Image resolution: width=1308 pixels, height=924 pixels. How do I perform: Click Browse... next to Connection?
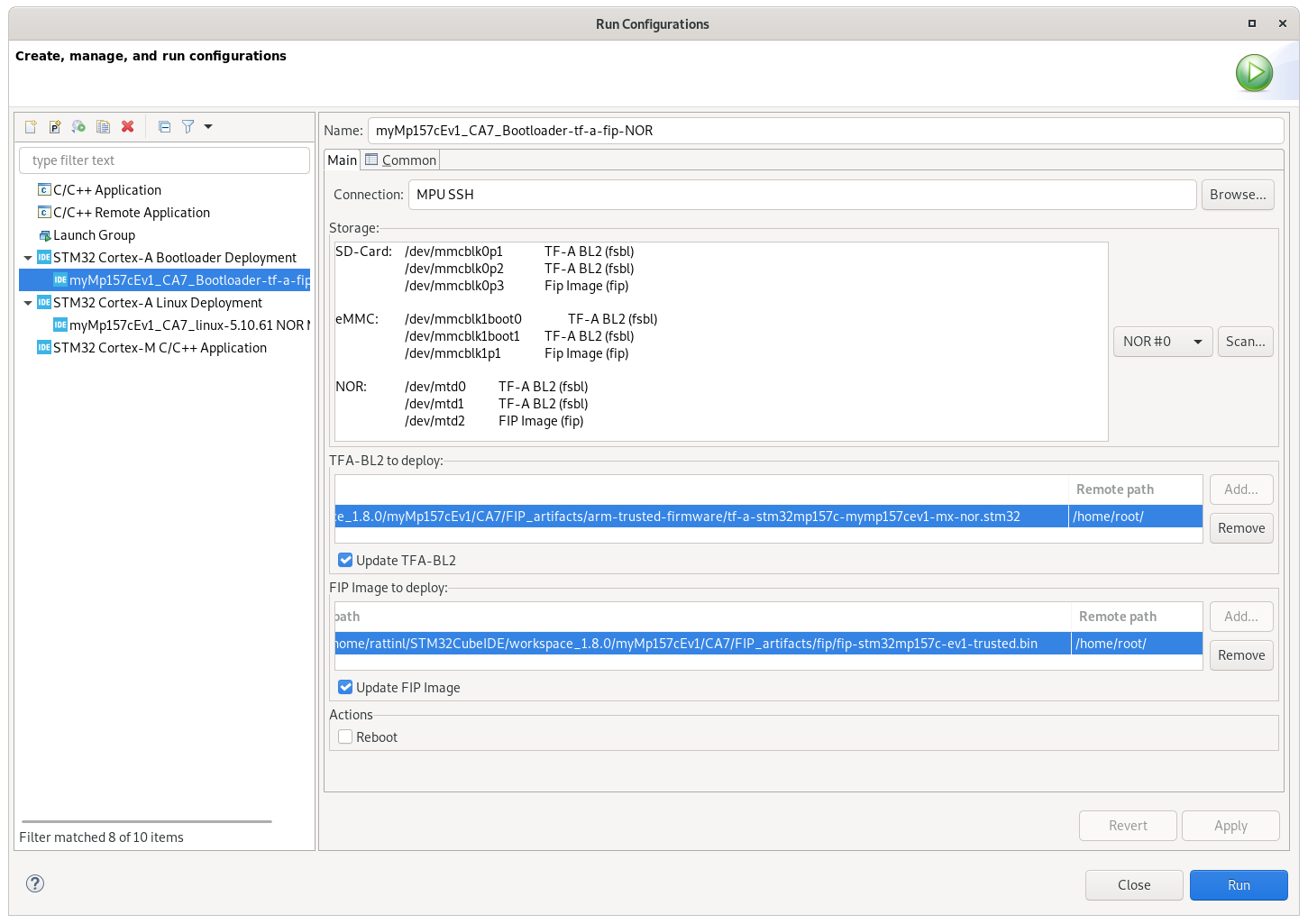[1238, 195]
